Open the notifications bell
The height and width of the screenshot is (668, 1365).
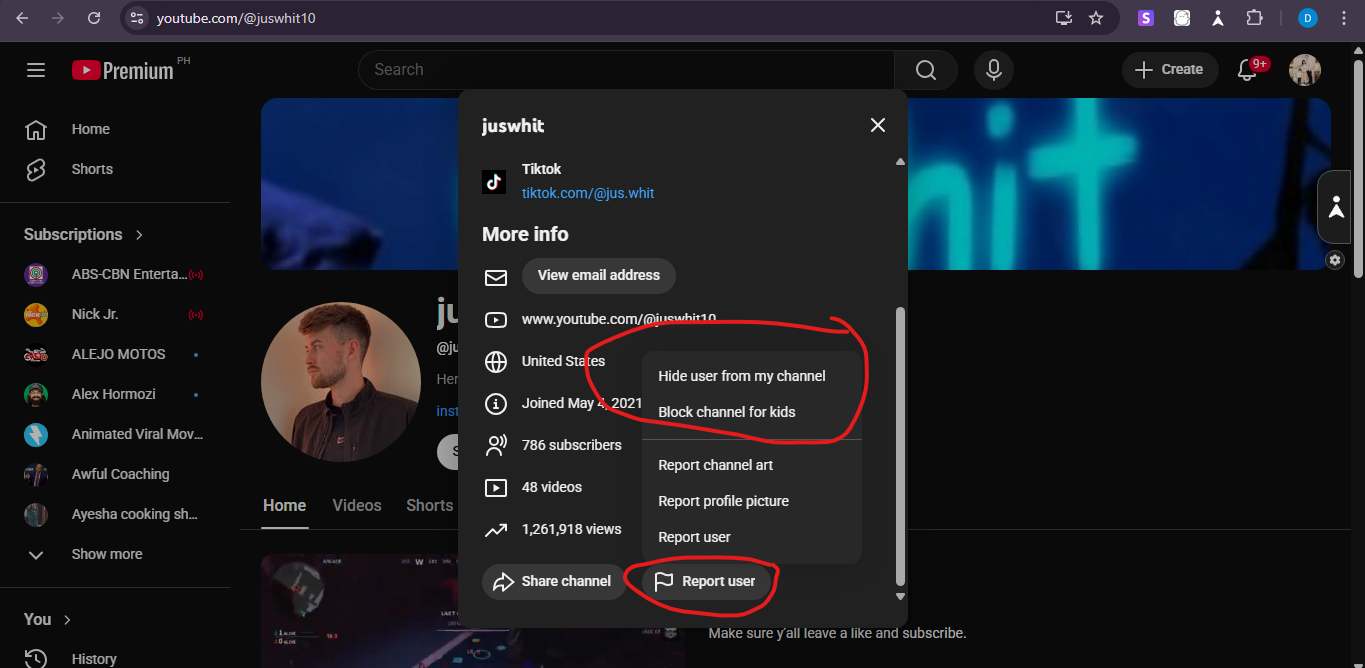(1248, 69)
